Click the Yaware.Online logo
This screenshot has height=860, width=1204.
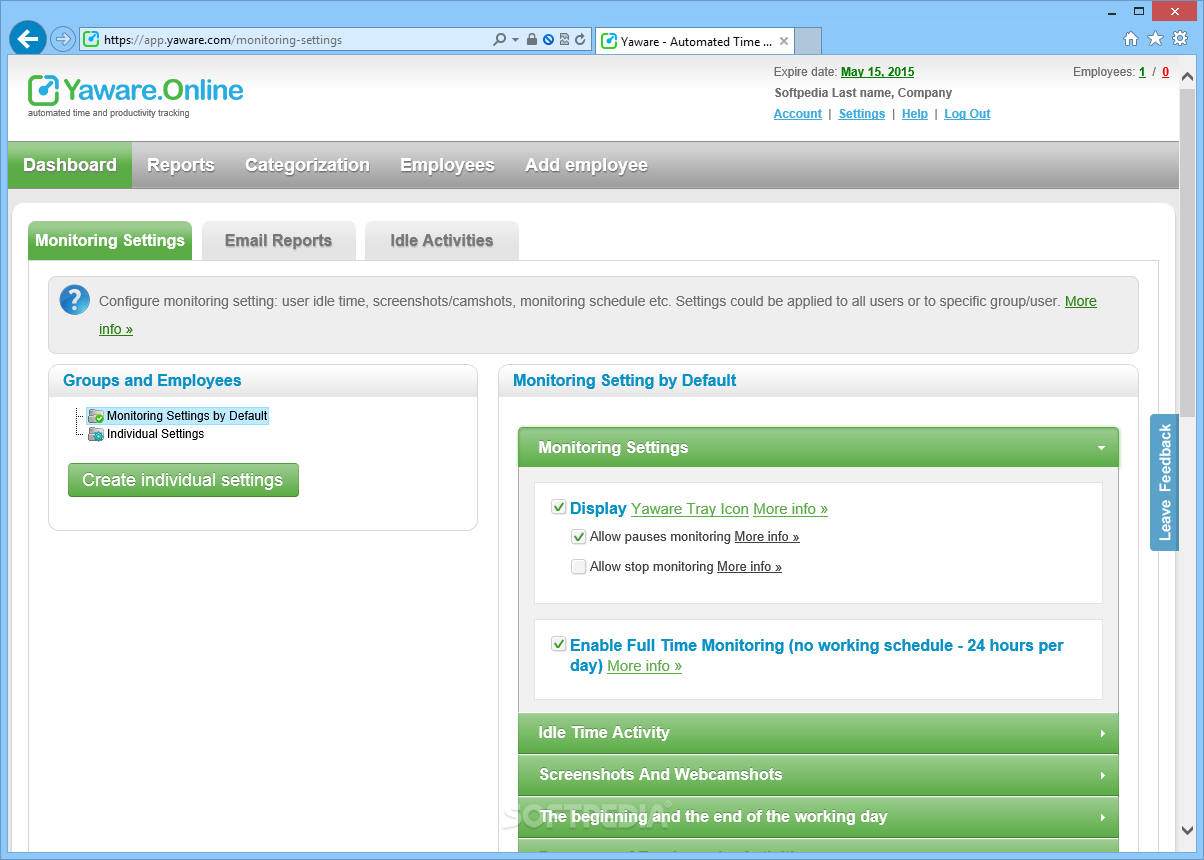(135, 95)
